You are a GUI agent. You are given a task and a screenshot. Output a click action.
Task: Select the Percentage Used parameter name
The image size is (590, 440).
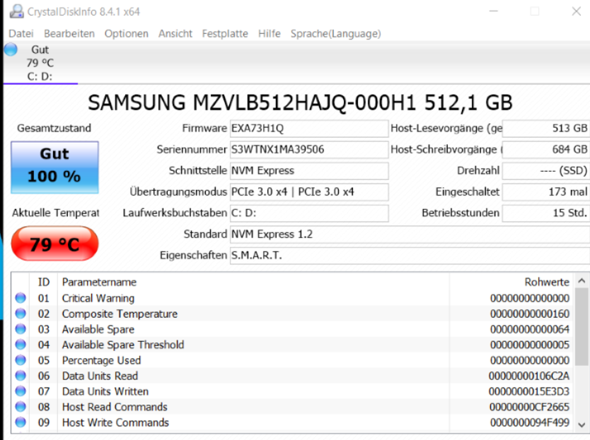[x=101, y=360]
